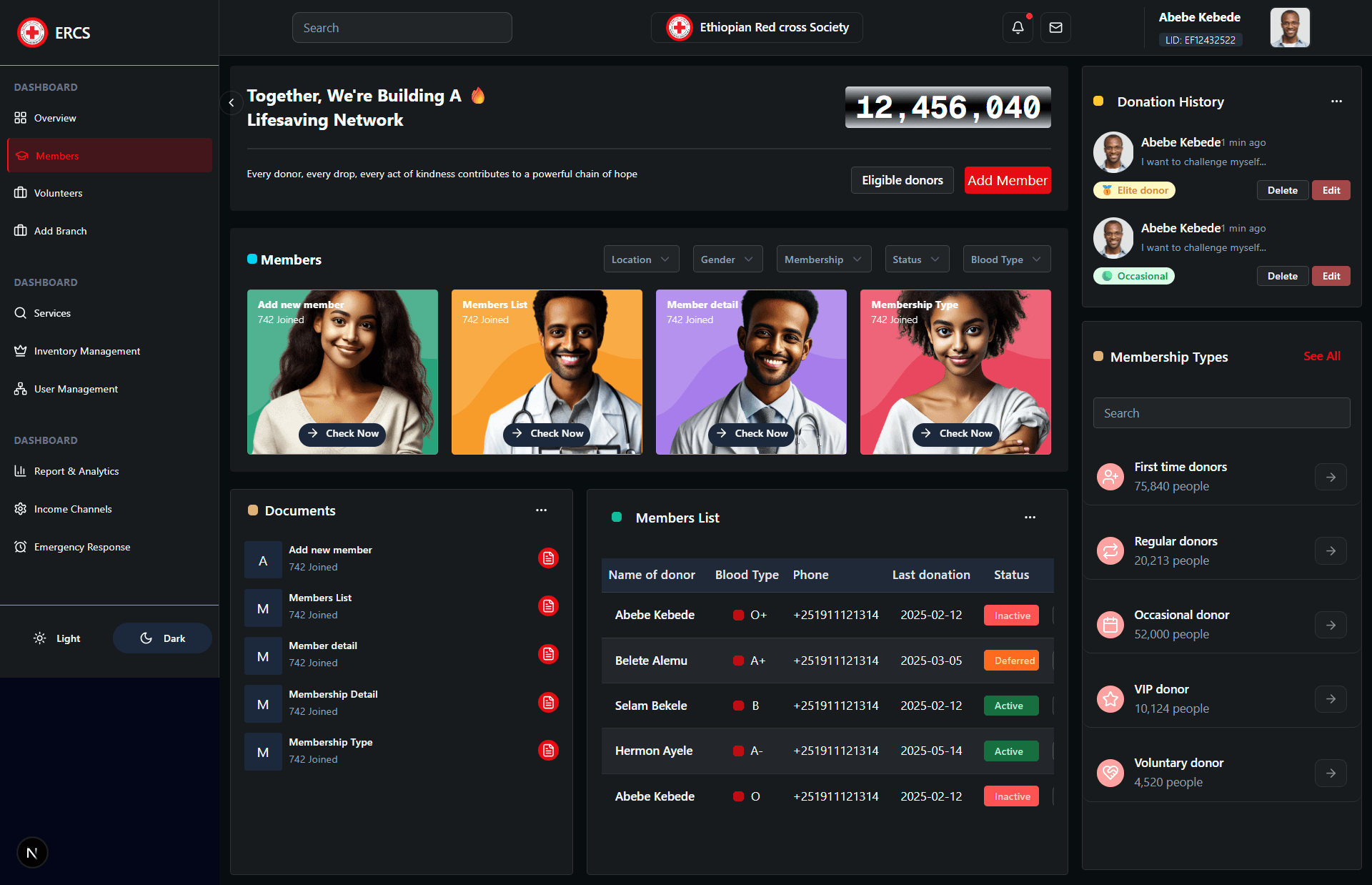Switch to Dark theme mode

pyautogui.click(x=162, y=638)
